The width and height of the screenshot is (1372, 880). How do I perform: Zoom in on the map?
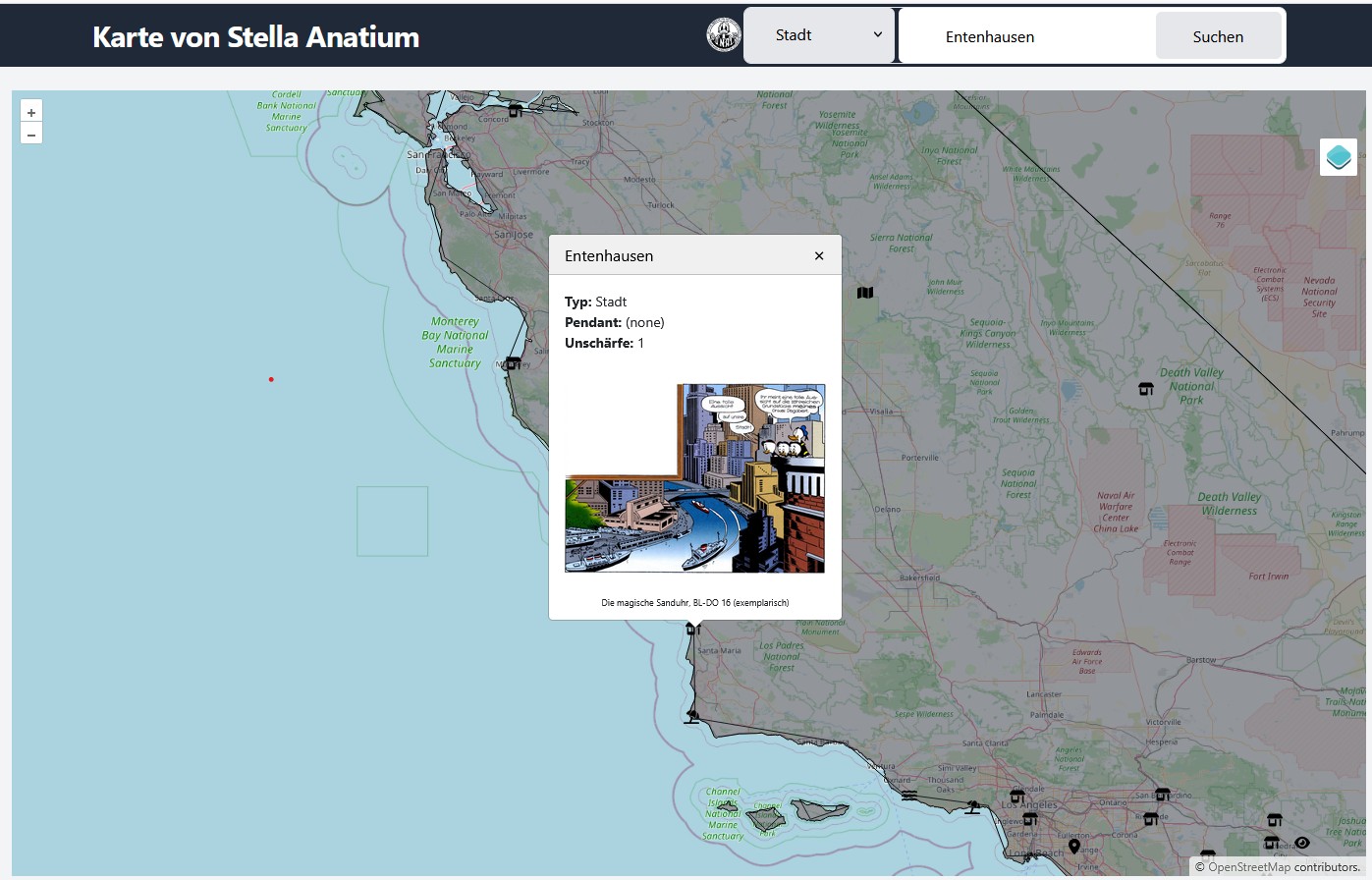coord(31,113)
